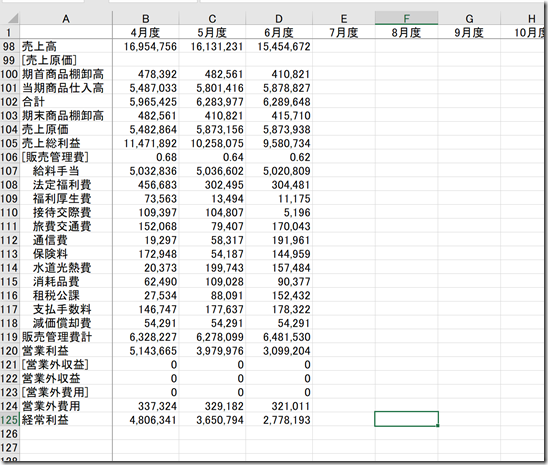Click the 販売管理費計 label cell
This screenshot has height=465, width=548.
[x=66, y=337]
